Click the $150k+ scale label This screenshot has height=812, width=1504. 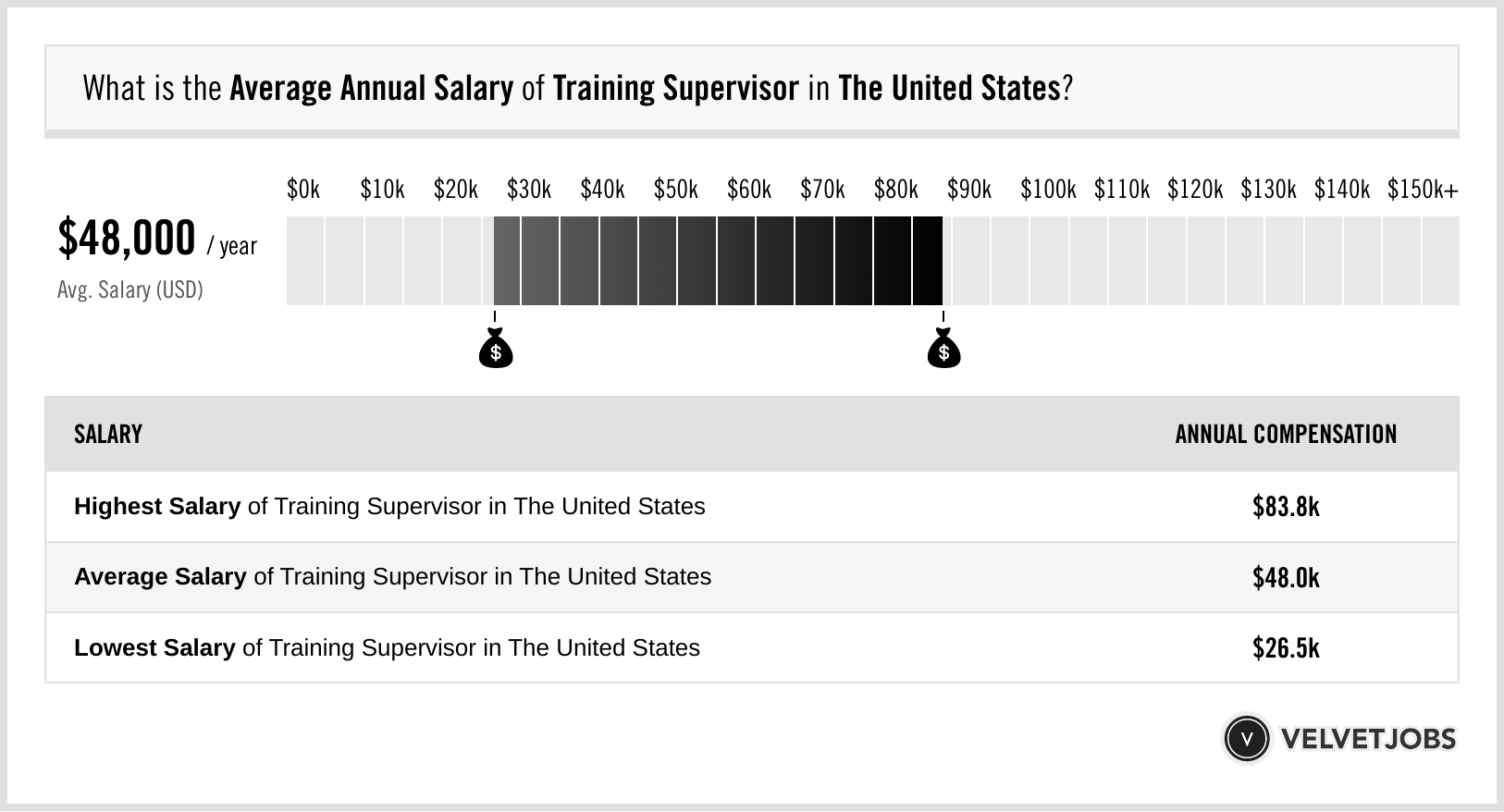tap(1423, 190)
